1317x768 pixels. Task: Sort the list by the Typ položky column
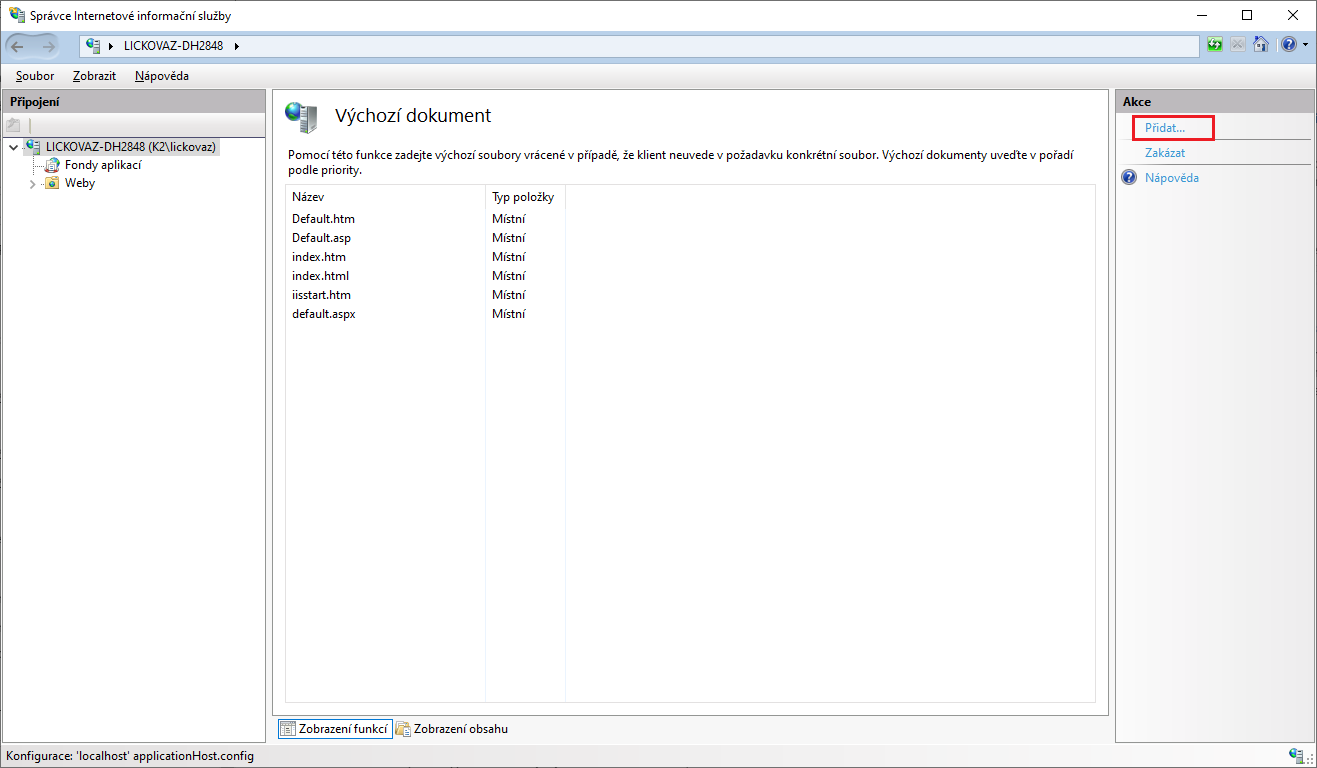pos(525,197)
